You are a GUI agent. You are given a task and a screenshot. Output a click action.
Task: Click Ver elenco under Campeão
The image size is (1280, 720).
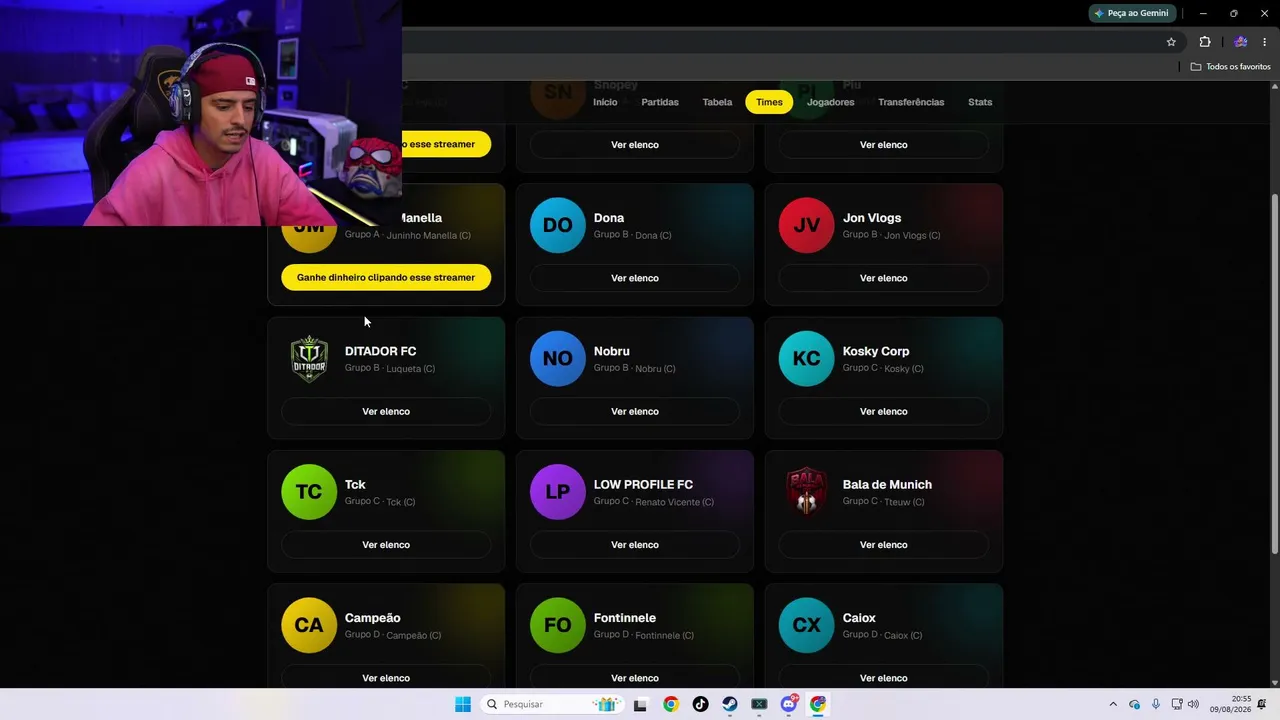386,678
